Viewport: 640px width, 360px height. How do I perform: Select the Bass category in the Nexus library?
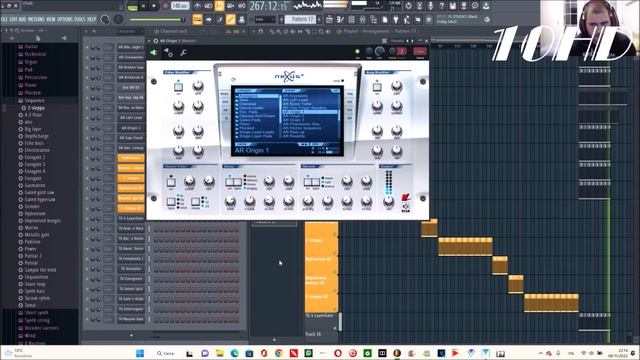pyautogui.click(x=244, y=100)
